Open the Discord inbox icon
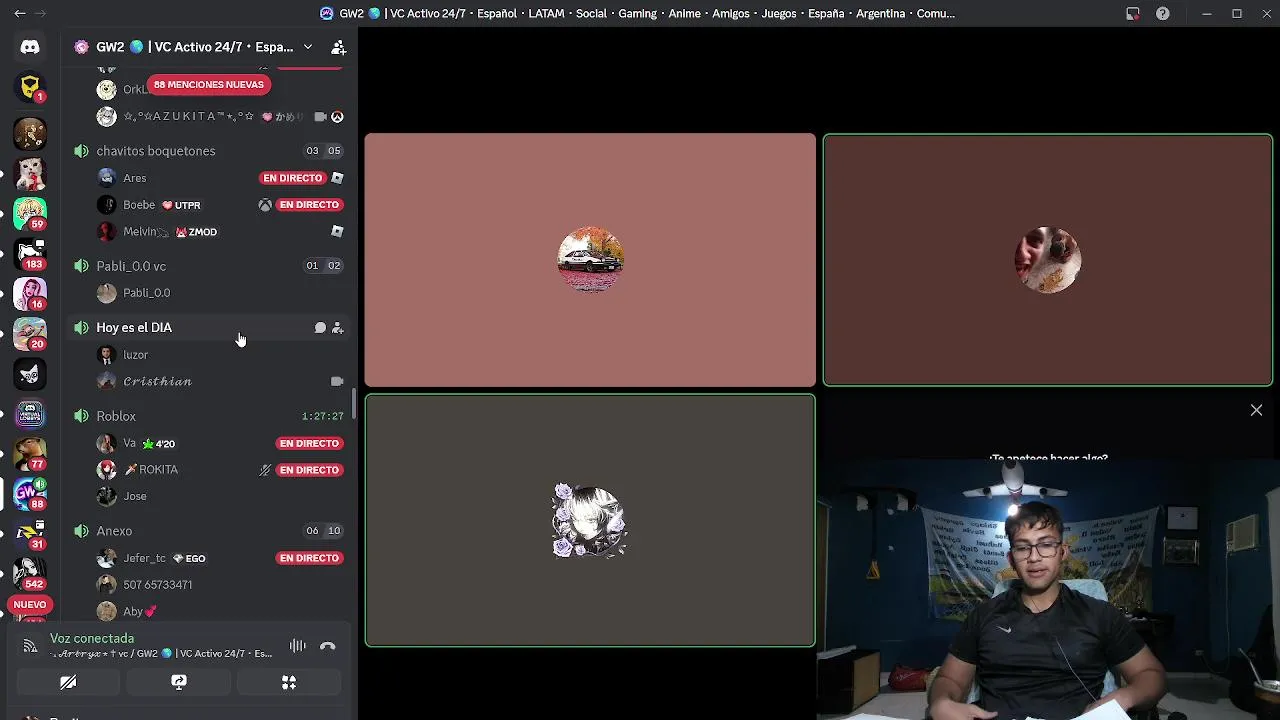The image size is (1280, 720). 1133,14
